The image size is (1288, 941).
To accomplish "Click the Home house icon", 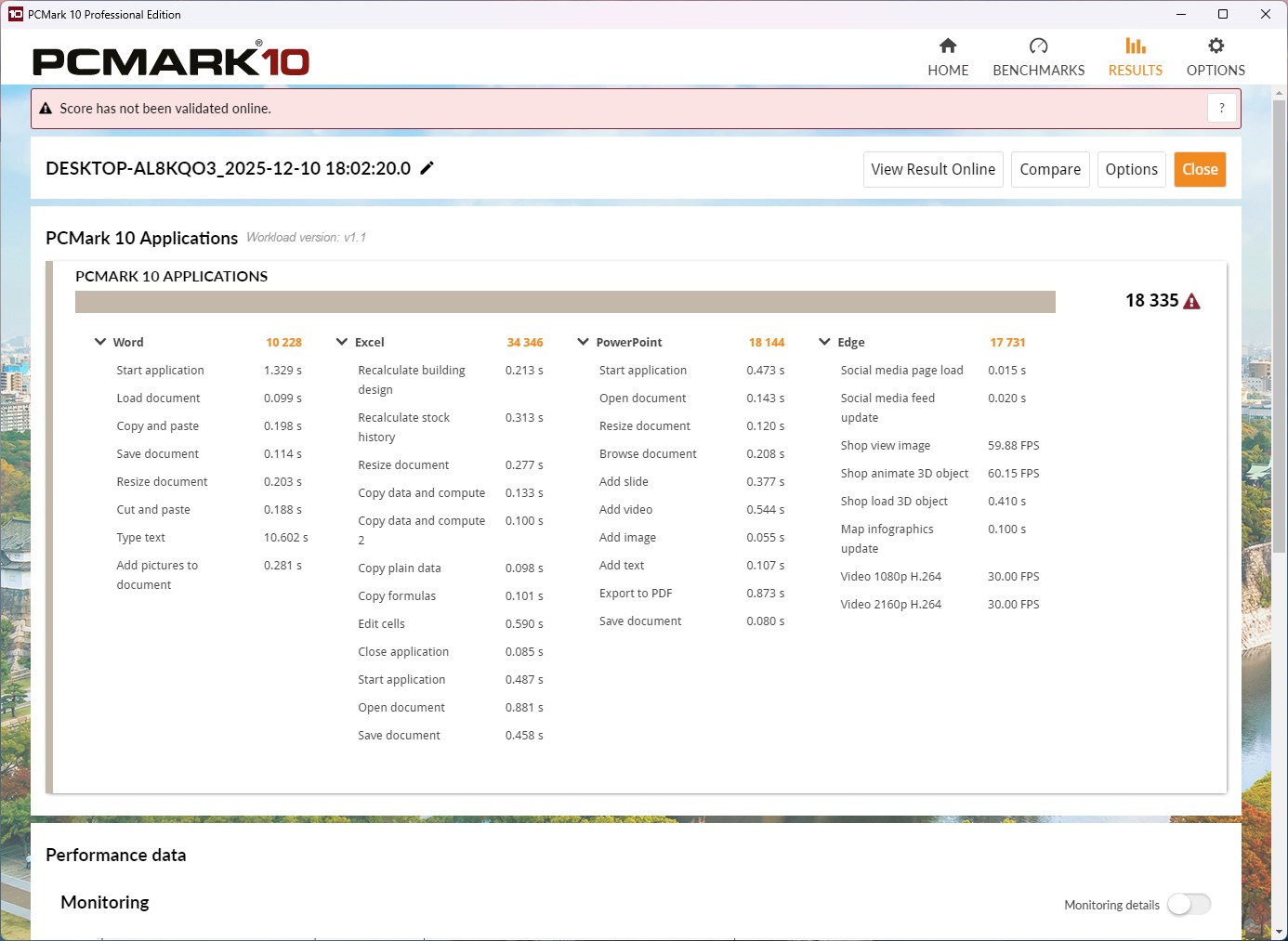I will (948, 46).
